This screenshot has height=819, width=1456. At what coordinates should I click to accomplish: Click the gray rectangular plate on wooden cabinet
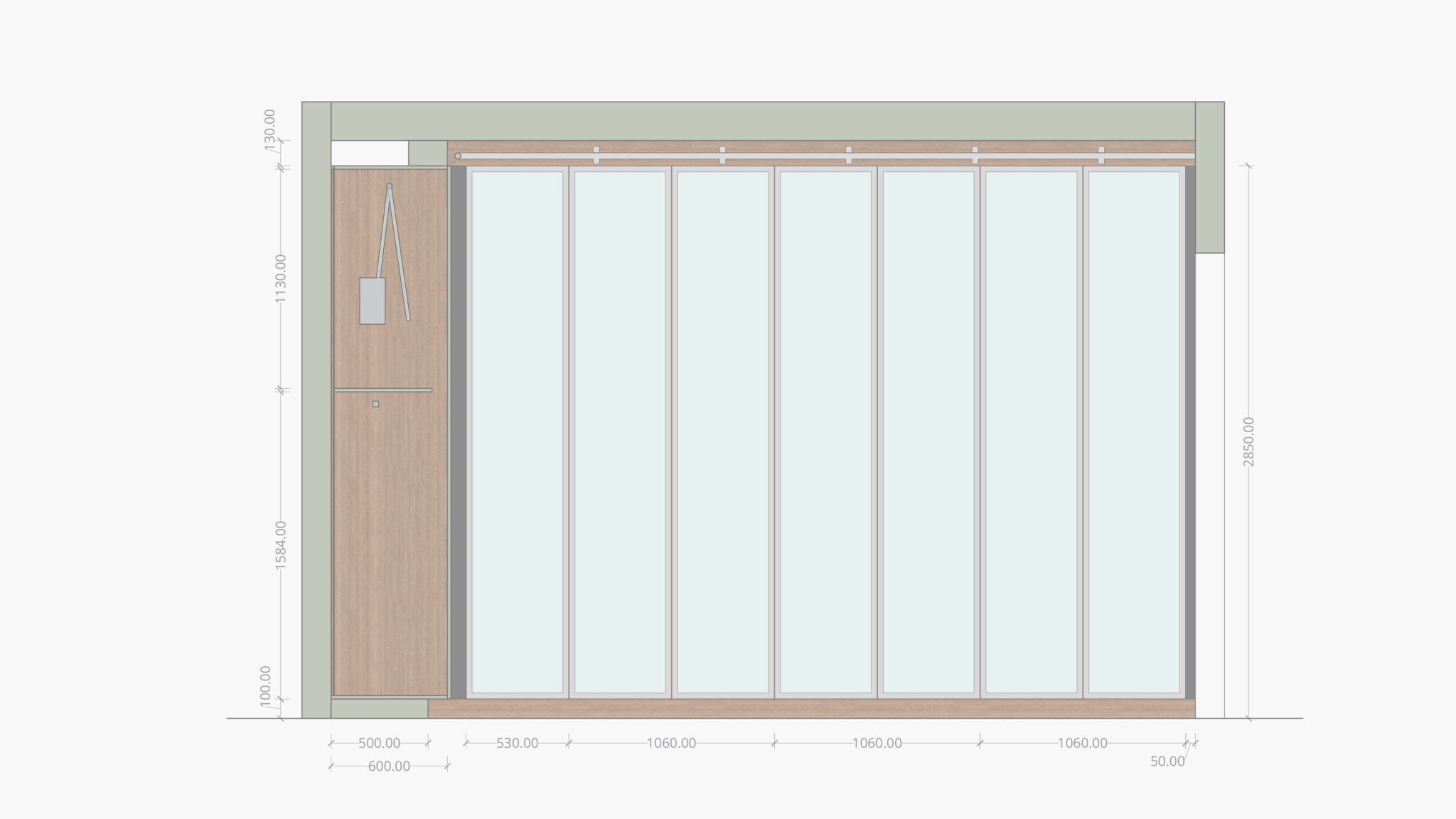[372, 301]
